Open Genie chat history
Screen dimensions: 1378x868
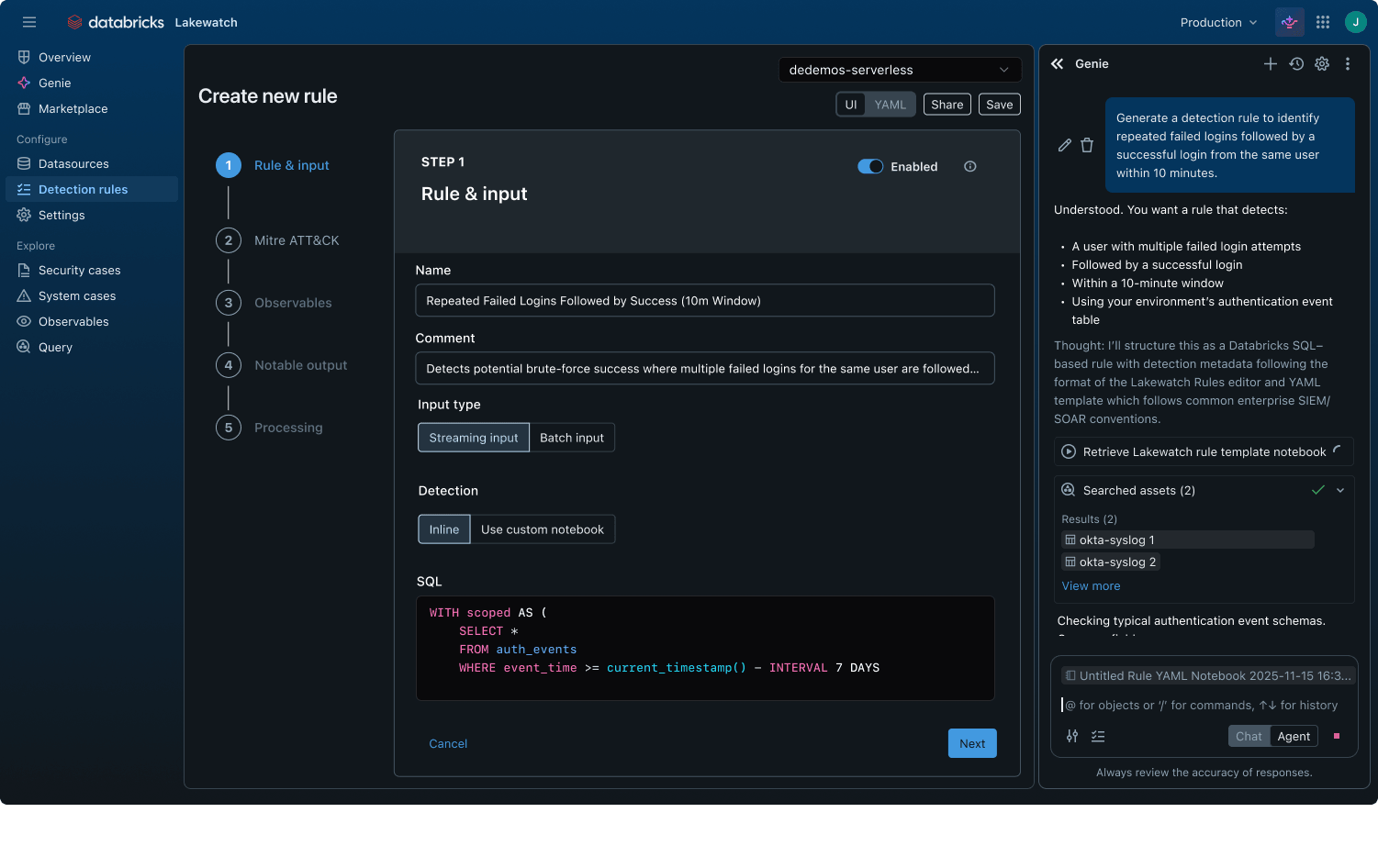tap(1296, 63)
